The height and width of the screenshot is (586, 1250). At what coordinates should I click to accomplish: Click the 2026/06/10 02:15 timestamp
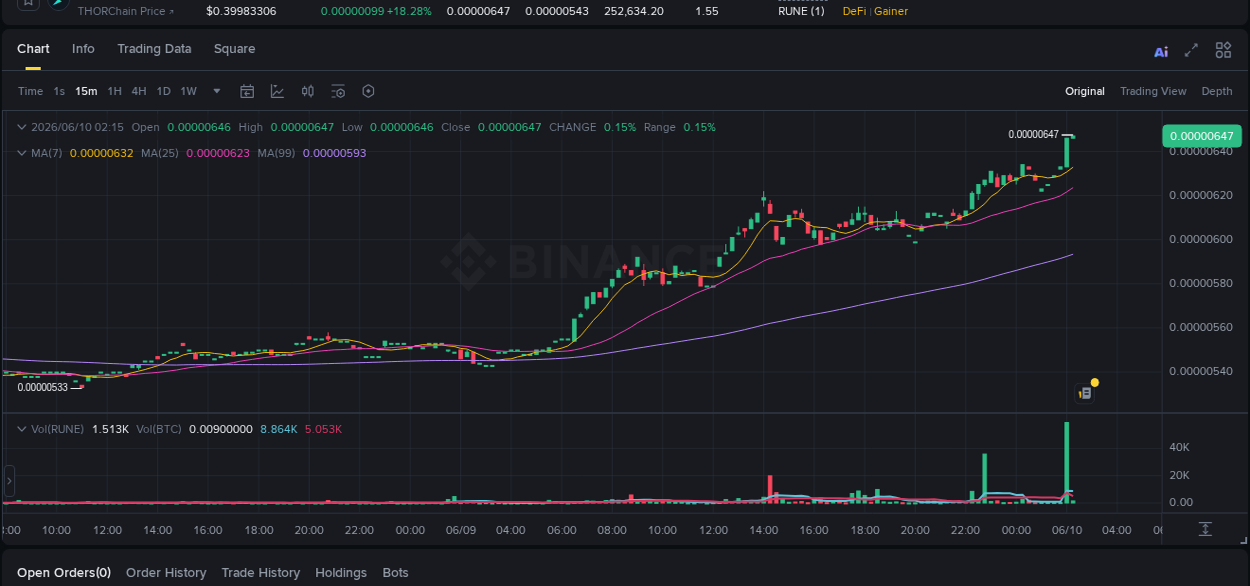[77, 127]
